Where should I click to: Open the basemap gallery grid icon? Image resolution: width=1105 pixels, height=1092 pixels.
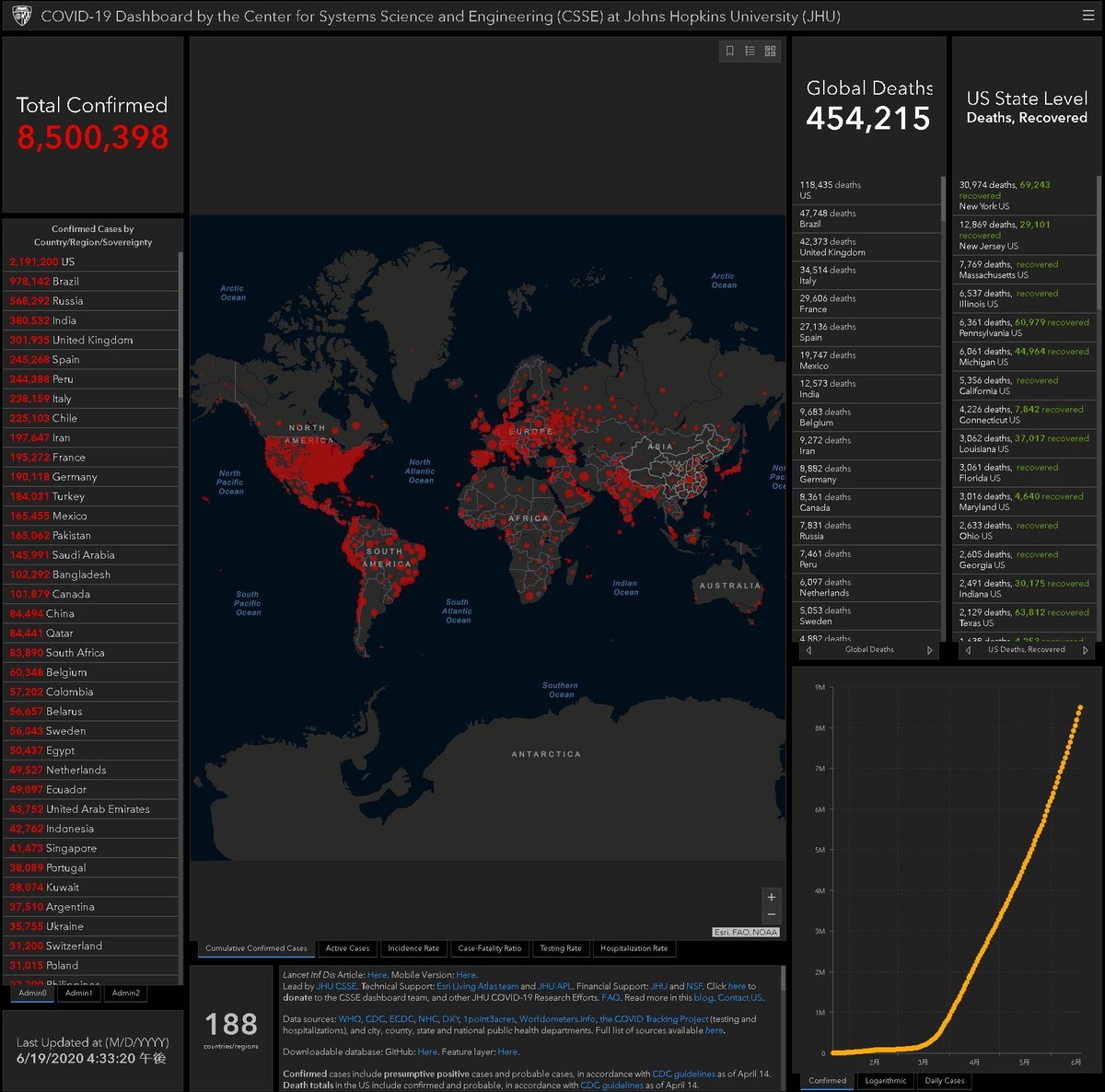point(770,51)
